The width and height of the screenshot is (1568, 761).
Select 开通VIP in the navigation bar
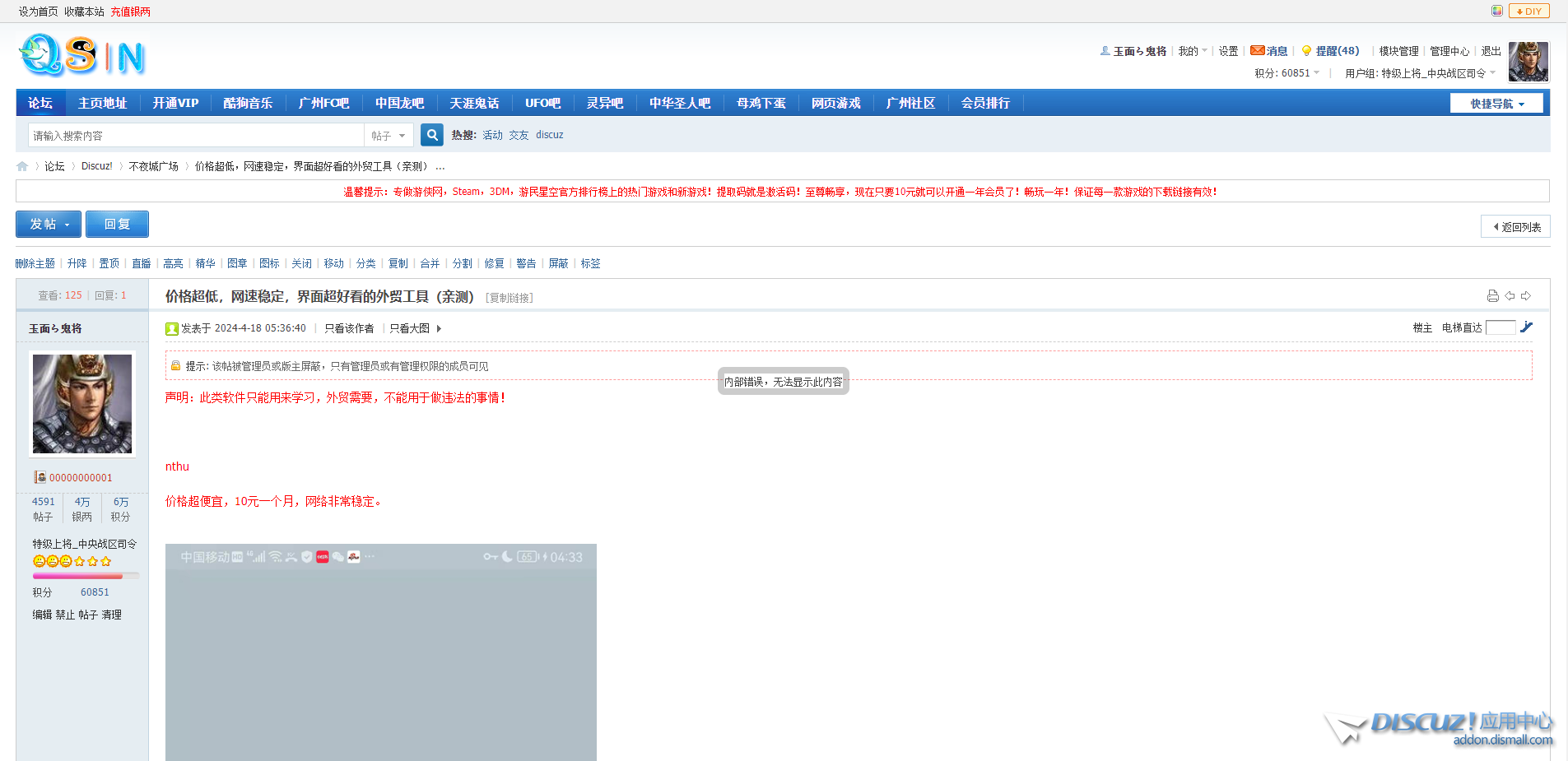tap(175, 104)
